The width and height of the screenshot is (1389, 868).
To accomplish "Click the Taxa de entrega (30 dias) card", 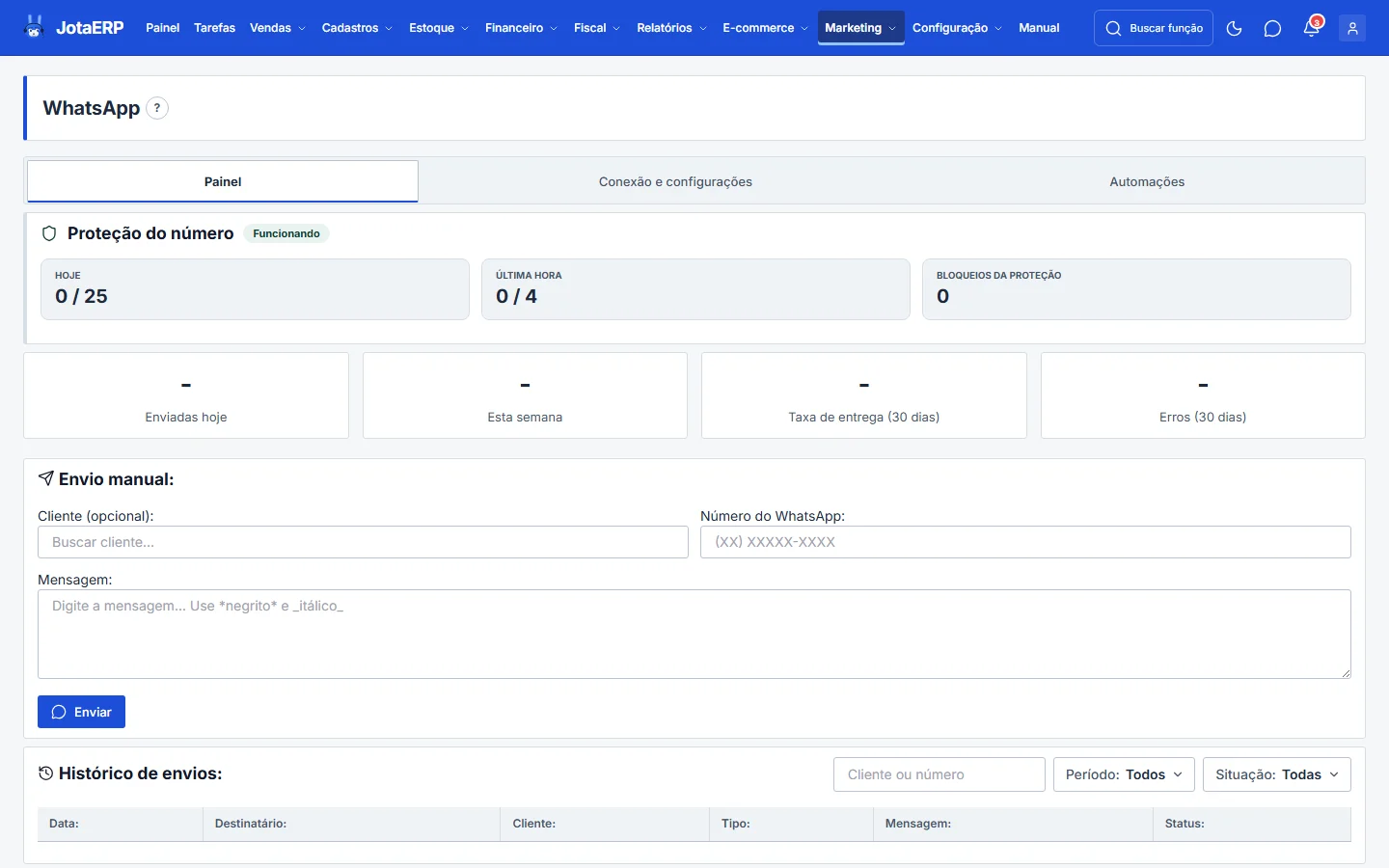I will (864, 395).
